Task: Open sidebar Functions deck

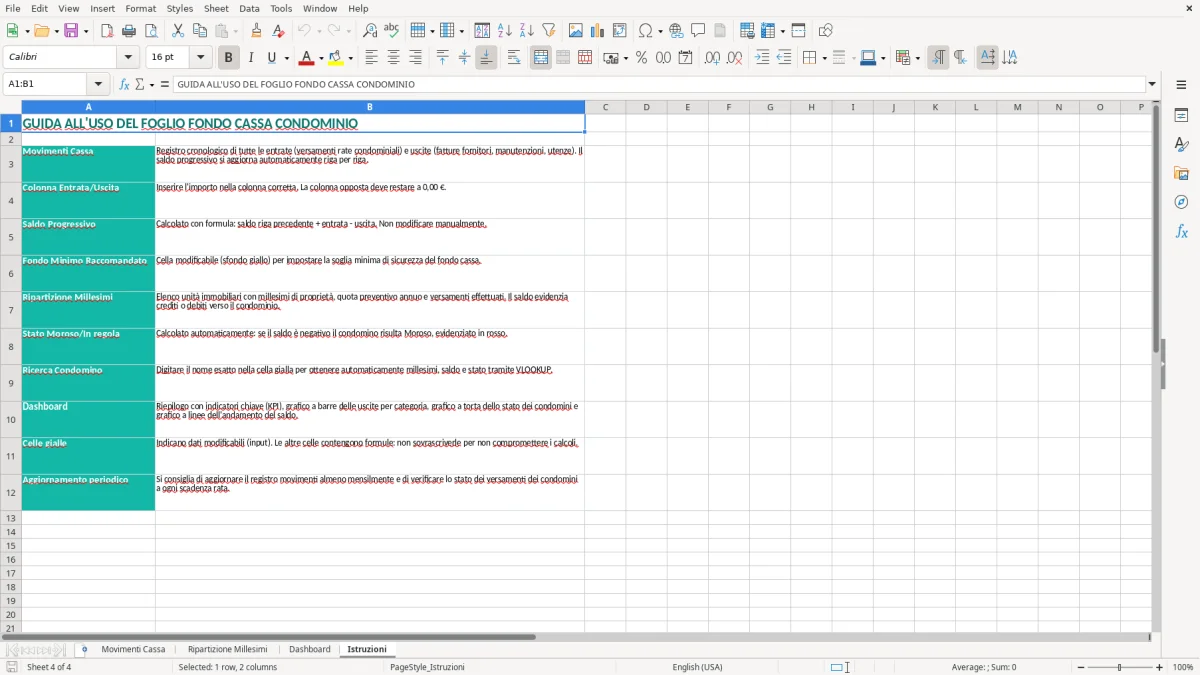Action: 1181,232
